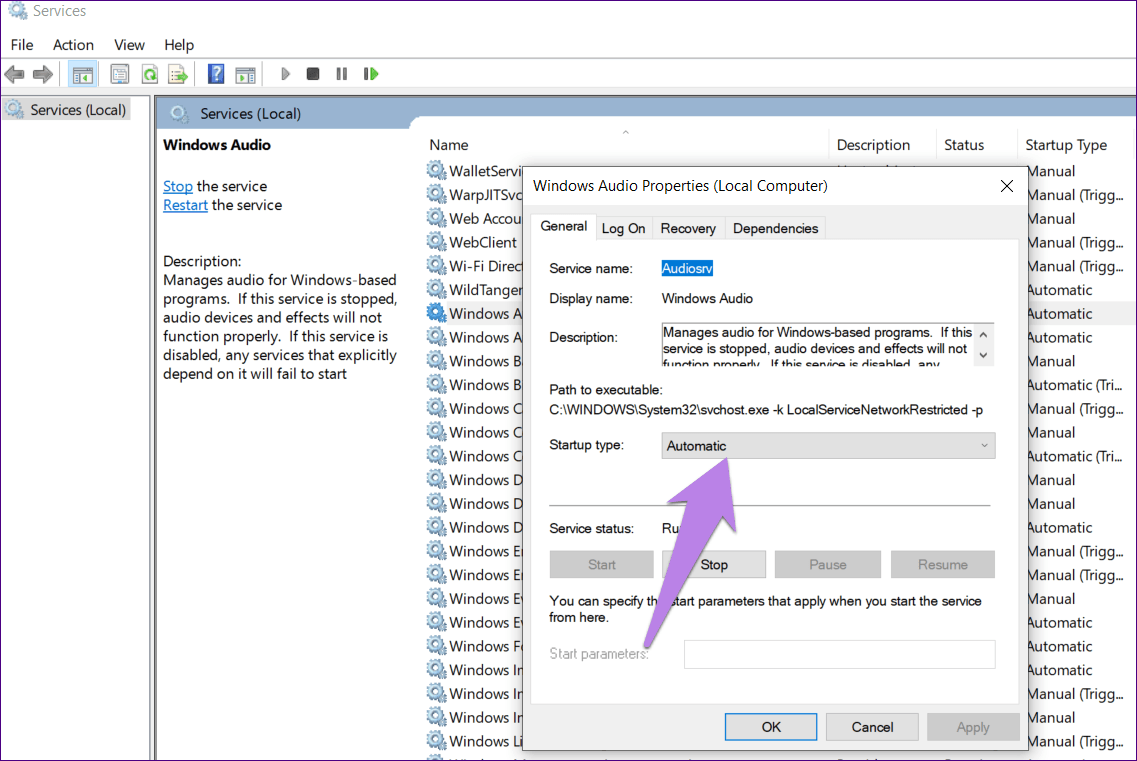Open the Action menu
This screenshot has width=1137, height=761.
73,45
